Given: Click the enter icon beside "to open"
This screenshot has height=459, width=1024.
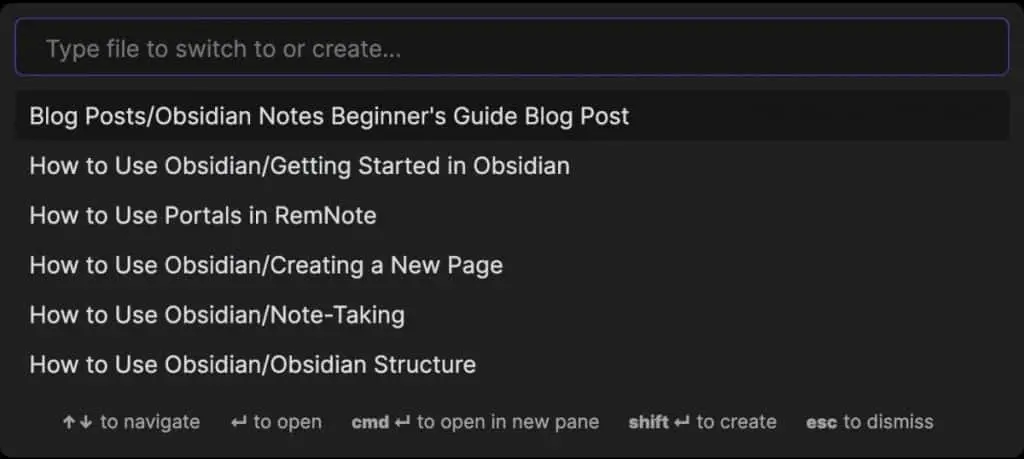Looking at the screenshot, I should pos(239,422).
